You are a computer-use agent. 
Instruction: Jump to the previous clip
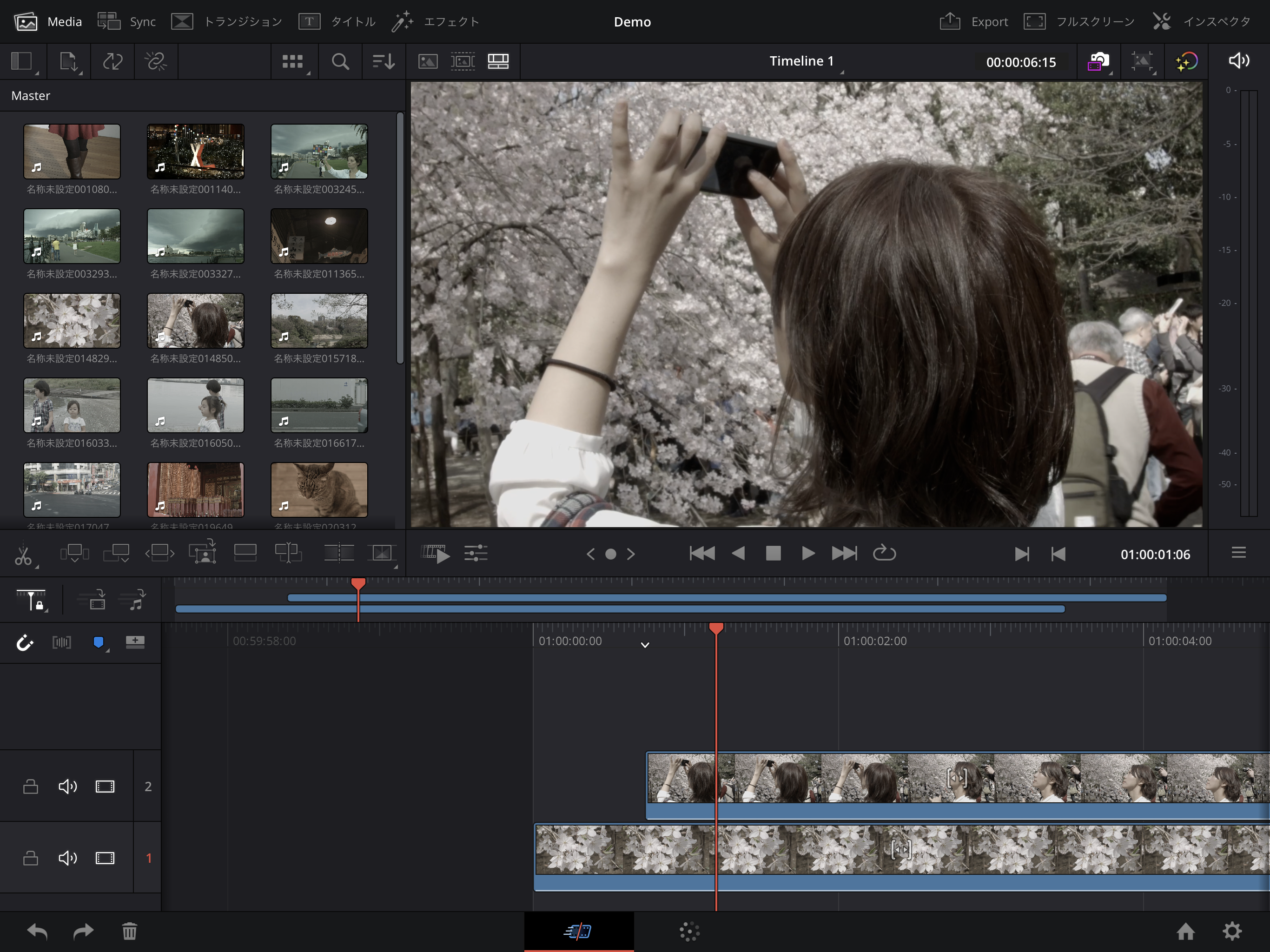click(701, 554)
